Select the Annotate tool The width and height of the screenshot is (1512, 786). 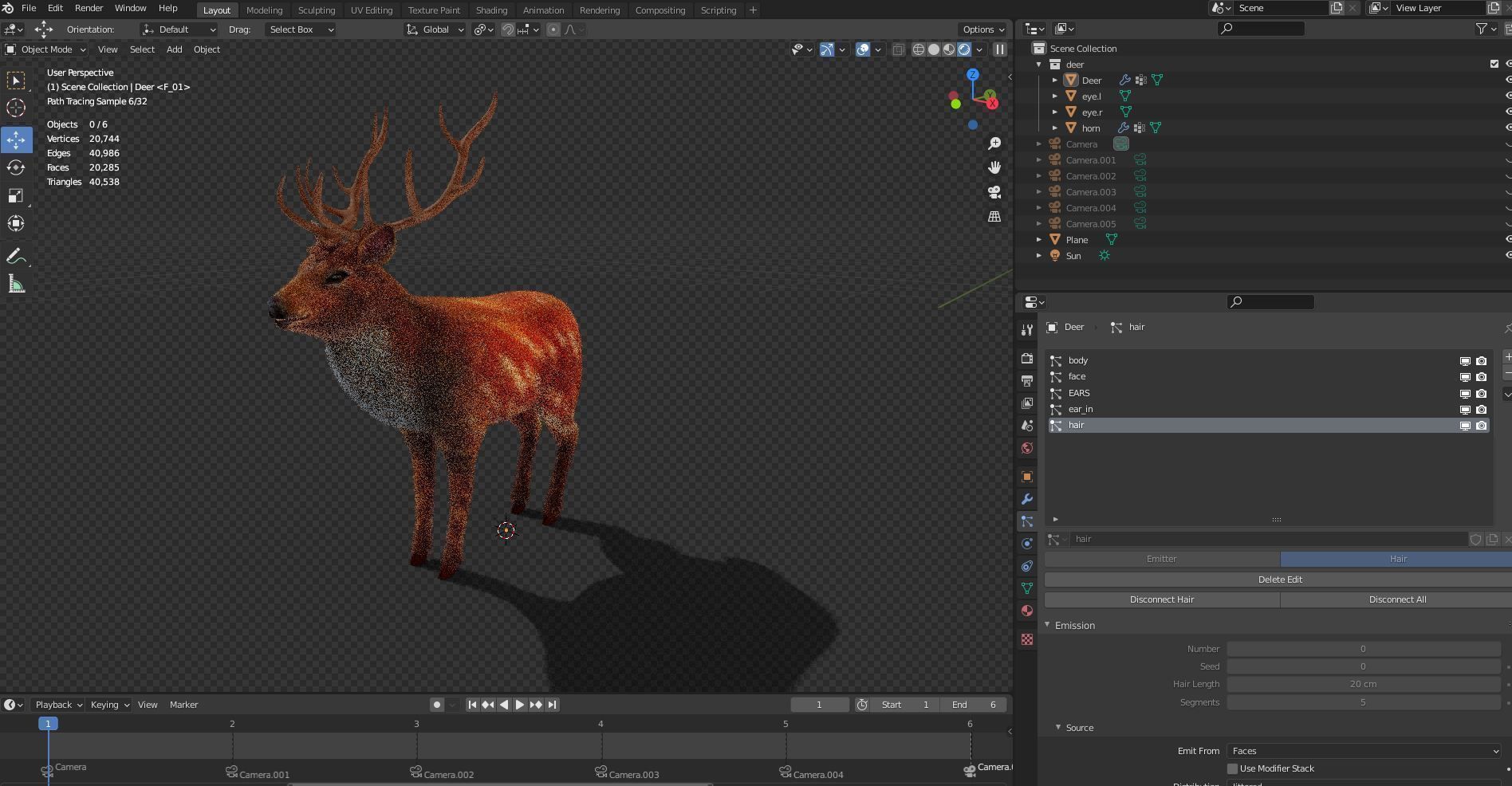[16, 256]
